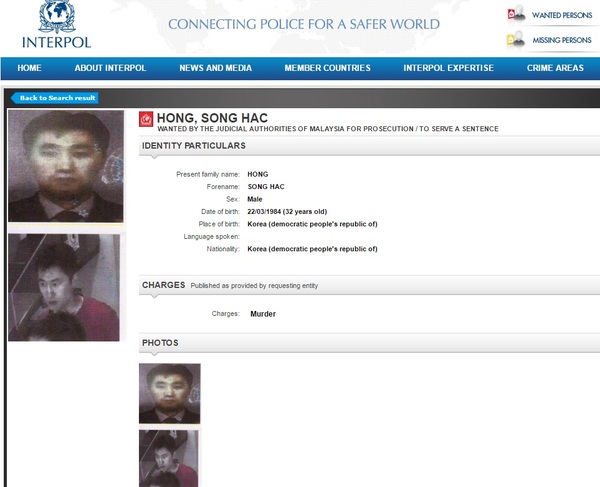Collapse the Photos section header
The image size is (600, 487).
pyautogui.click(x=160, y=342)
